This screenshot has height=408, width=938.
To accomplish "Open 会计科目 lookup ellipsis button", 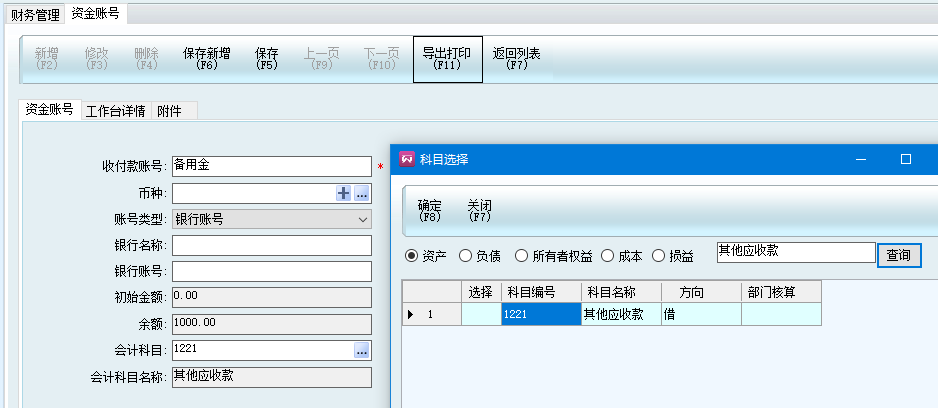I will 362,350.
